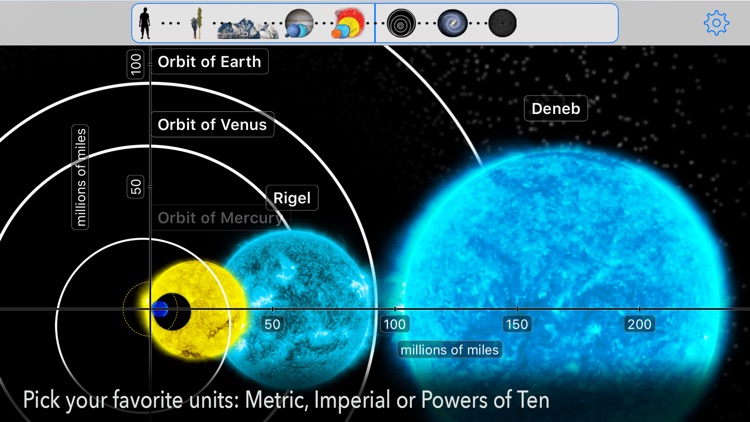Screen dimensions: 750x422
Task: Tap the Orbit of Earth label
Action: coord(210,62)
